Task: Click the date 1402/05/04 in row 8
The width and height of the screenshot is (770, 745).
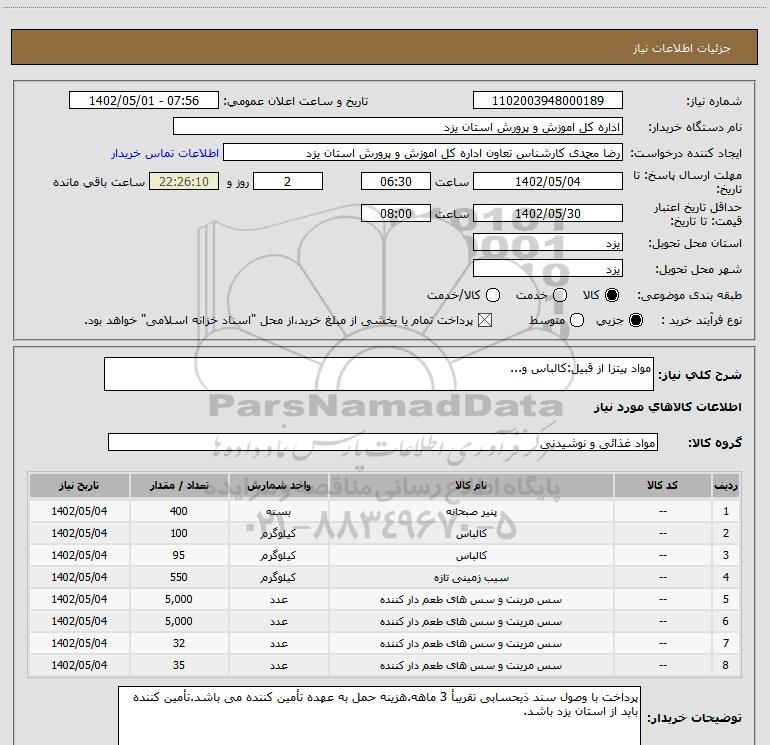Action: tap(79, 665)
